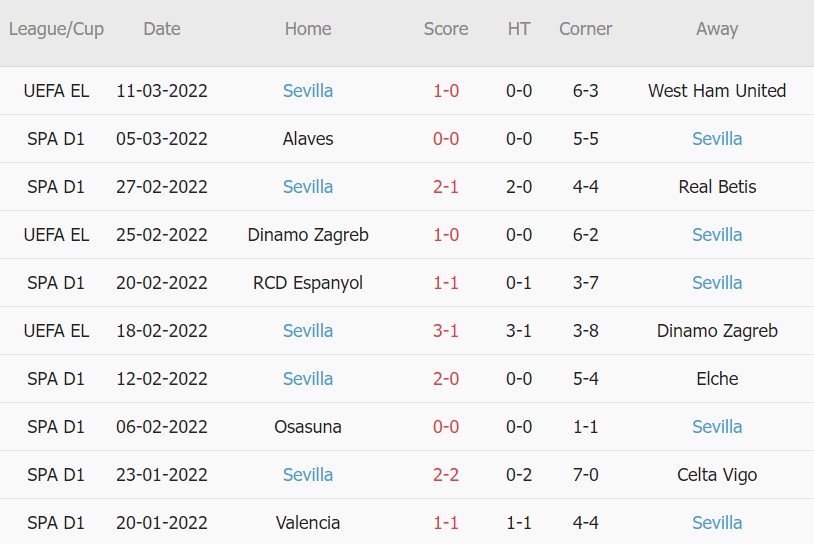Click the League/Cup column header
814x544 pixels.
click(56, 29)
